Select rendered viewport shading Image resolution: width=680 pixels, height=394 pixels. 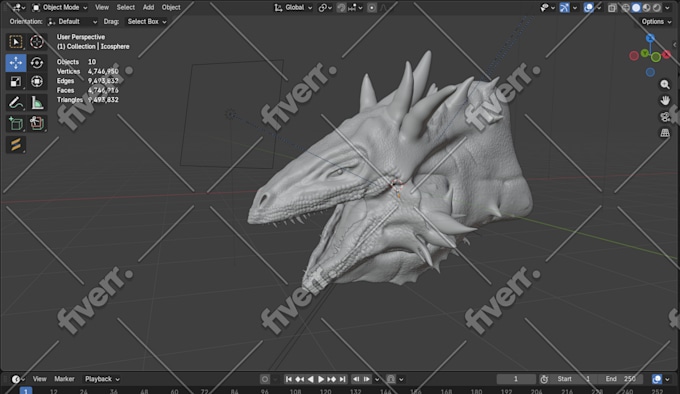point(657,8)
